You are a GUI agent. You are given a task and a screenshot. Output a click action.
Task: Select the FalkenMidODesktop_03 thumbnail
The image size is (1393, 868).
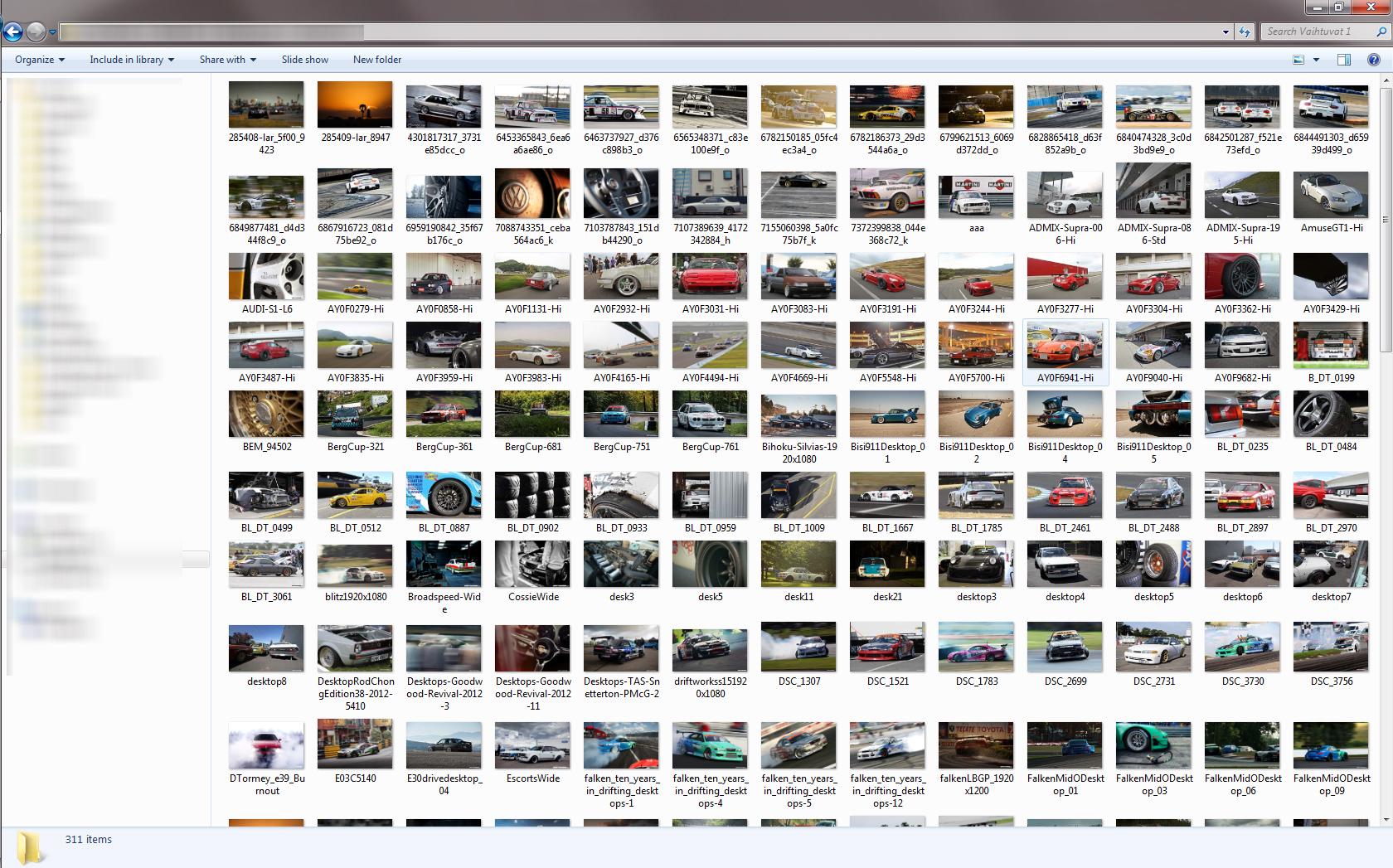[x=1153, y=745]
